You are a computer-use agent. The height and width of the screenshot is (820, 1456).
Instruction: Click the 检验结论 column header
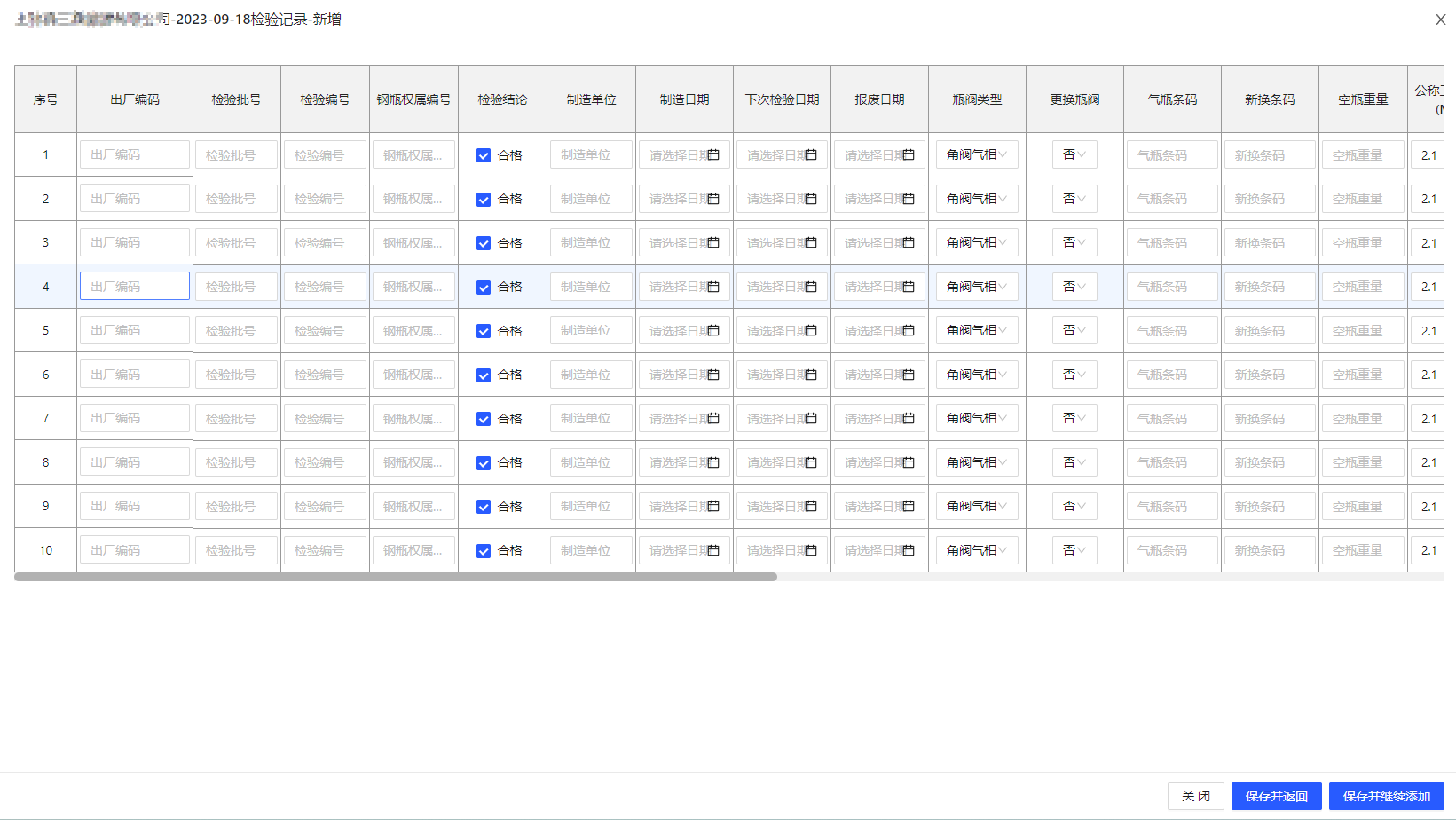[x=502, y=99]
